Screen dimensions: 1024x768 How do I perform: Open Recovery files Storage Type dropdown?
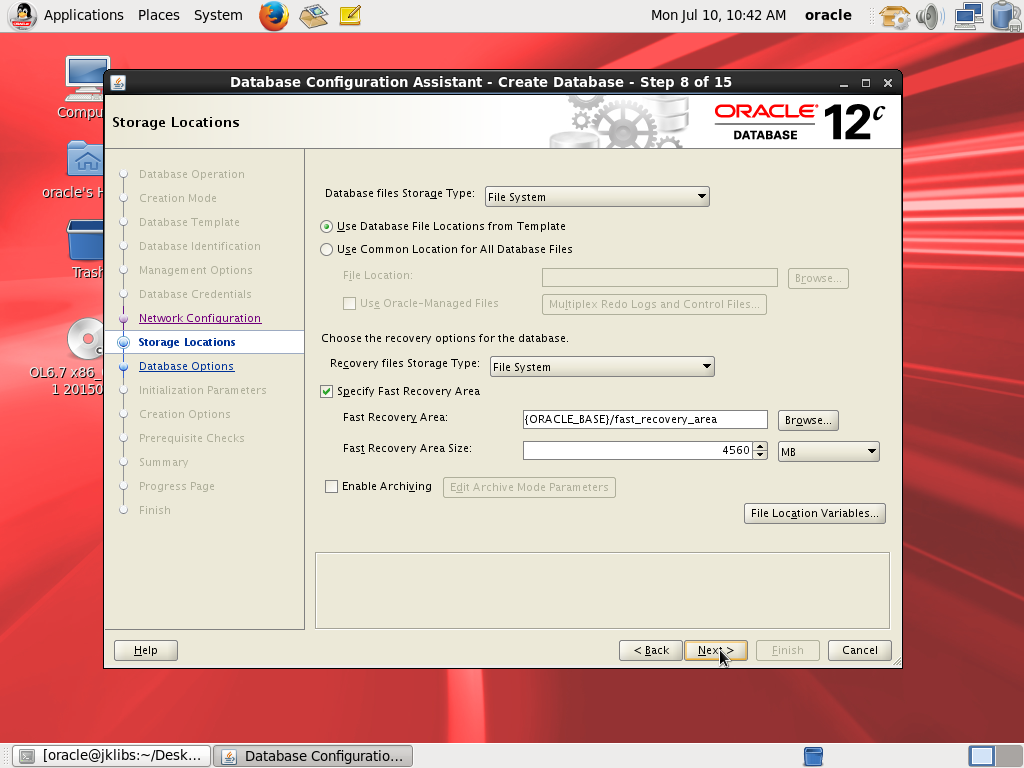602,367
